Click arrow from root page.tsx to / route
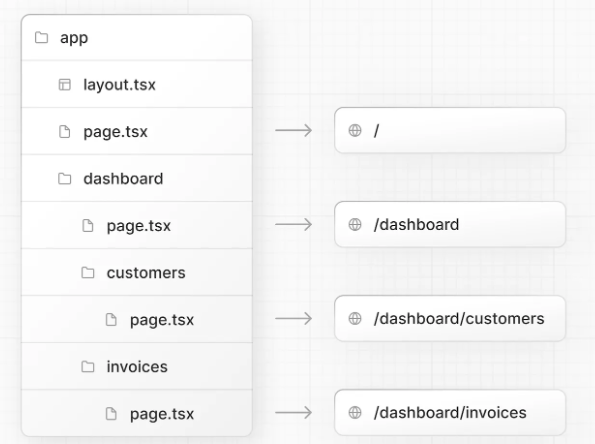Viewport: 595px width, 444px height. (x=294, y=130)
